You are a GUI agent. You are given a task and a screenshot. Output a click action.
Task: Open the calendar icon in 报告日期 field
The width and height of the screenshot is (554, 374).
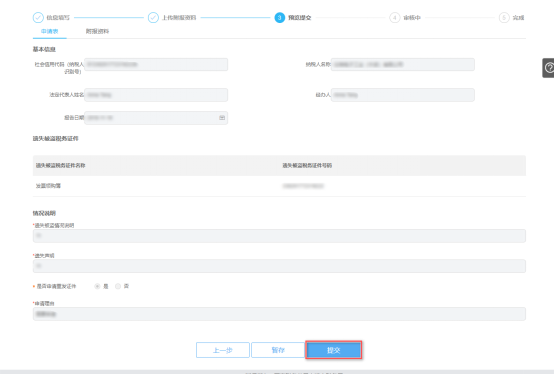coord(222,118)
